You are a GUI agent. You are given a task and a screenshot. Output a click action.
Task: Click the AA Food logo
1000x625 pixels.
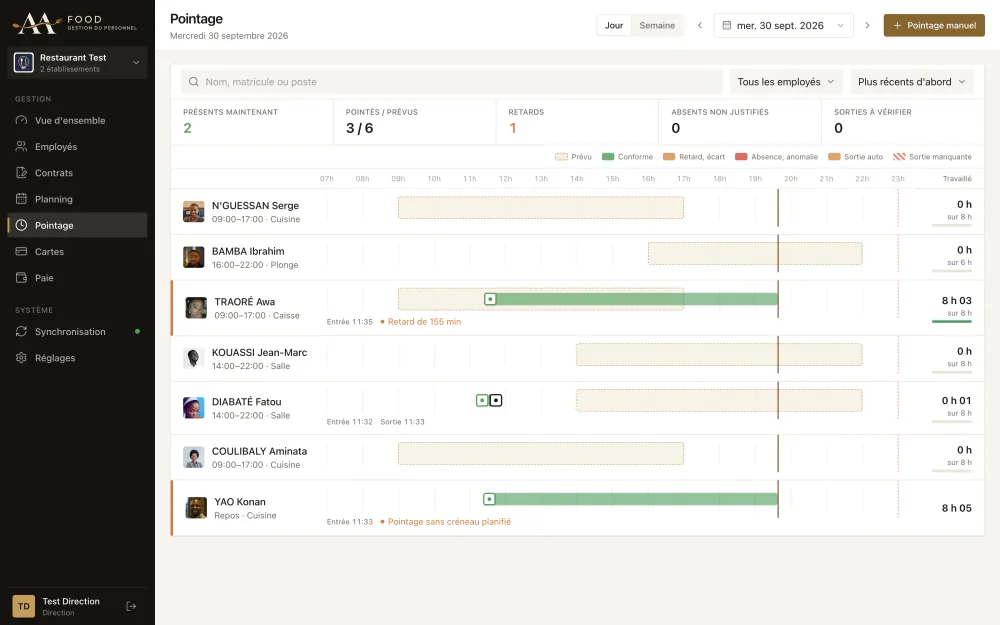point(75,23)
